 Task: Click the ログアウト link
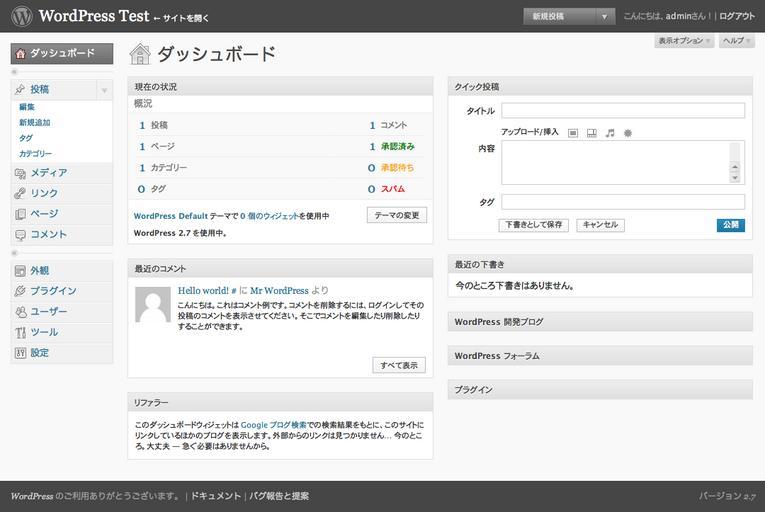click(737, 16)
